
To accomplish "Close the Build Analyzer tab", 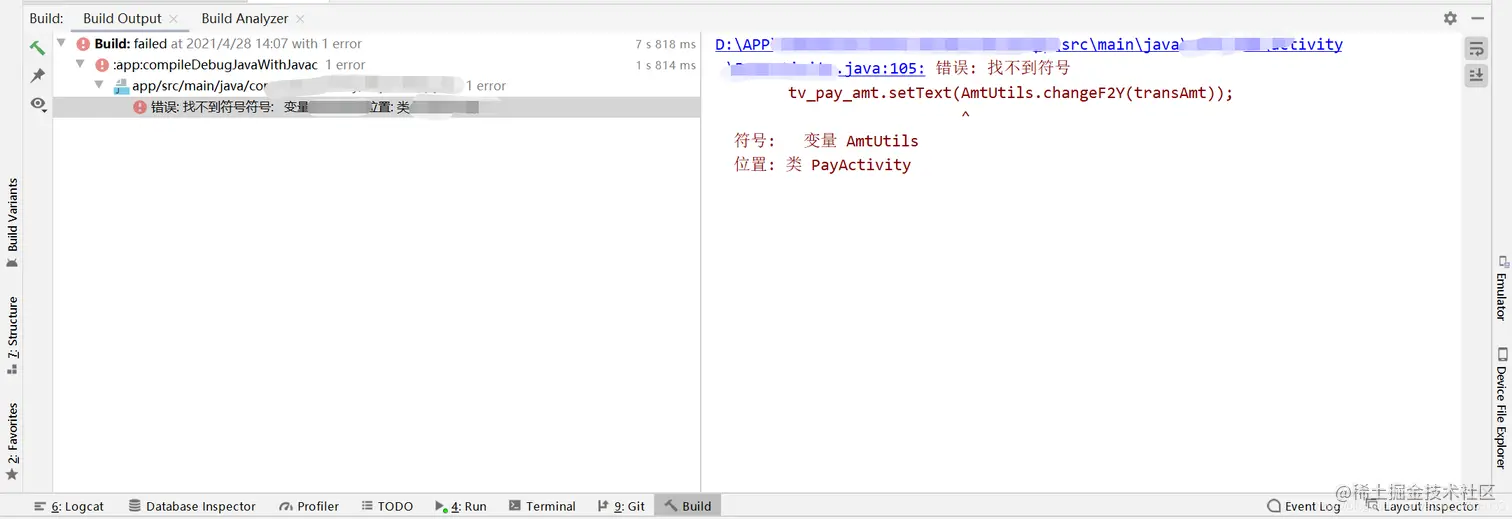I will click(x=301, y=19).
